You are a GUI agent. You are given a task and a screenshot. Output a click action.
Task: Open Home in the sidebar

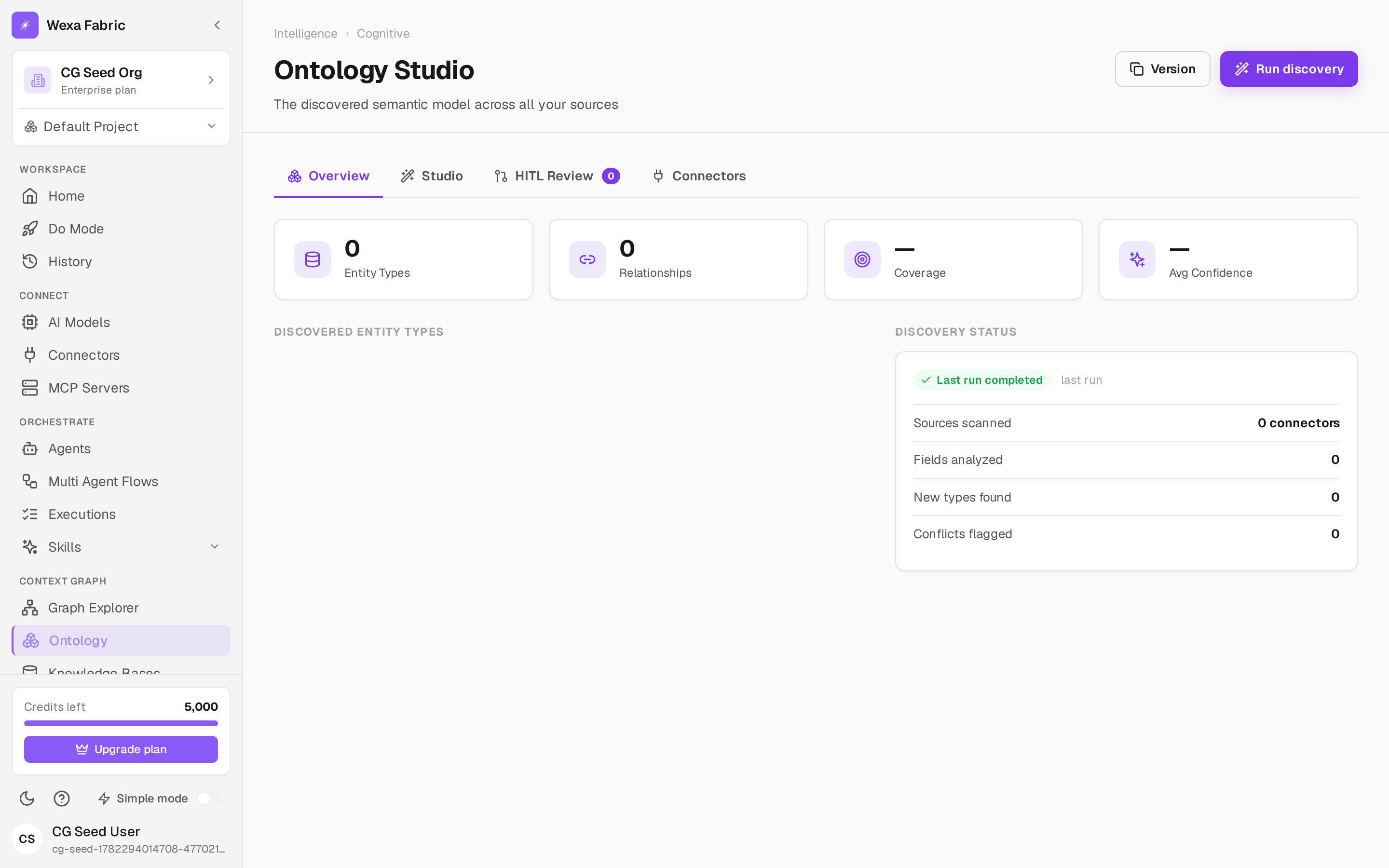121,196
